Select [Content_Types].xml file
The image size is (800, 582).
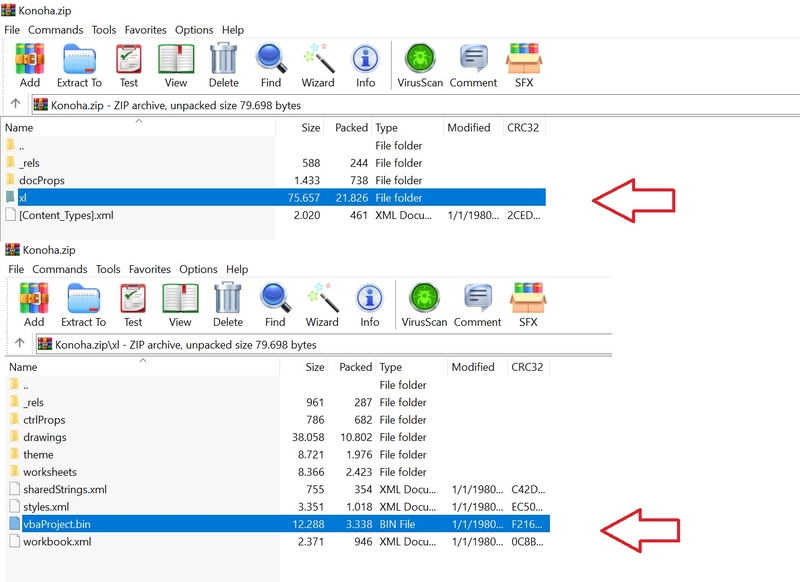274,215
